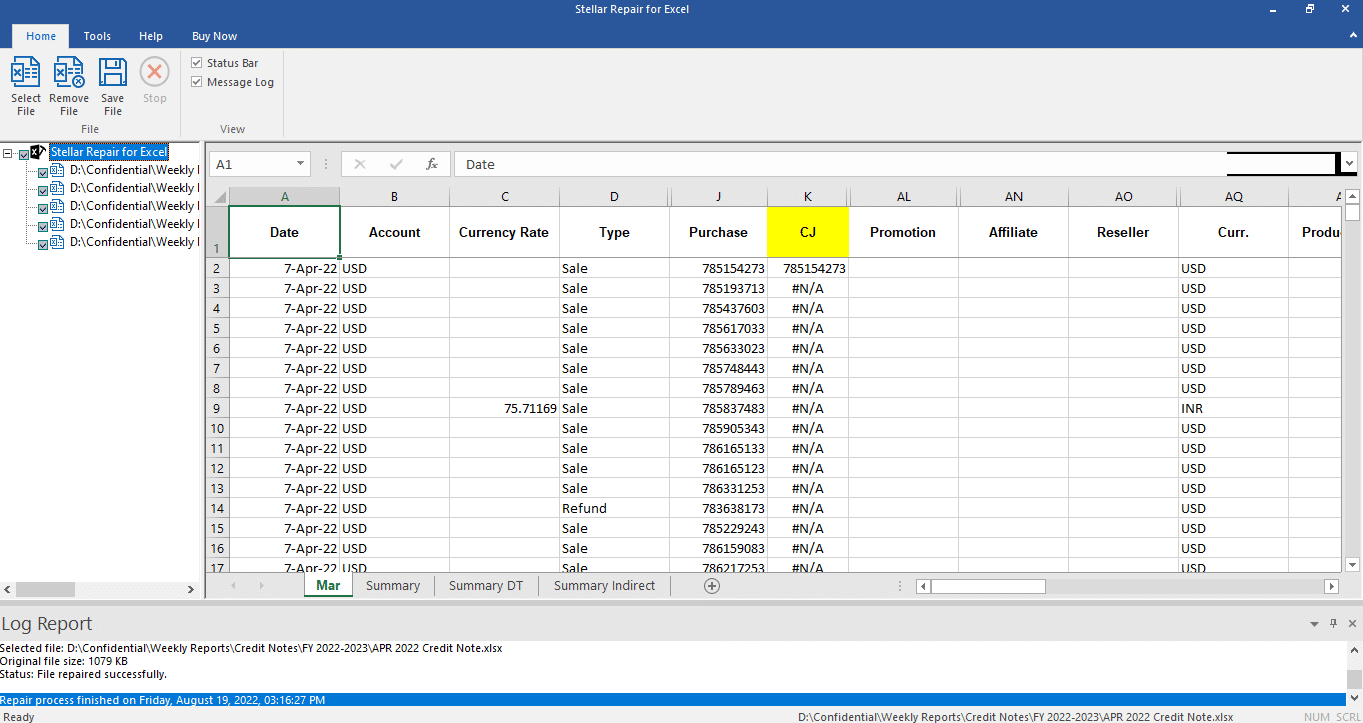
Task: Select column K header
Action: tap(808, 197)
